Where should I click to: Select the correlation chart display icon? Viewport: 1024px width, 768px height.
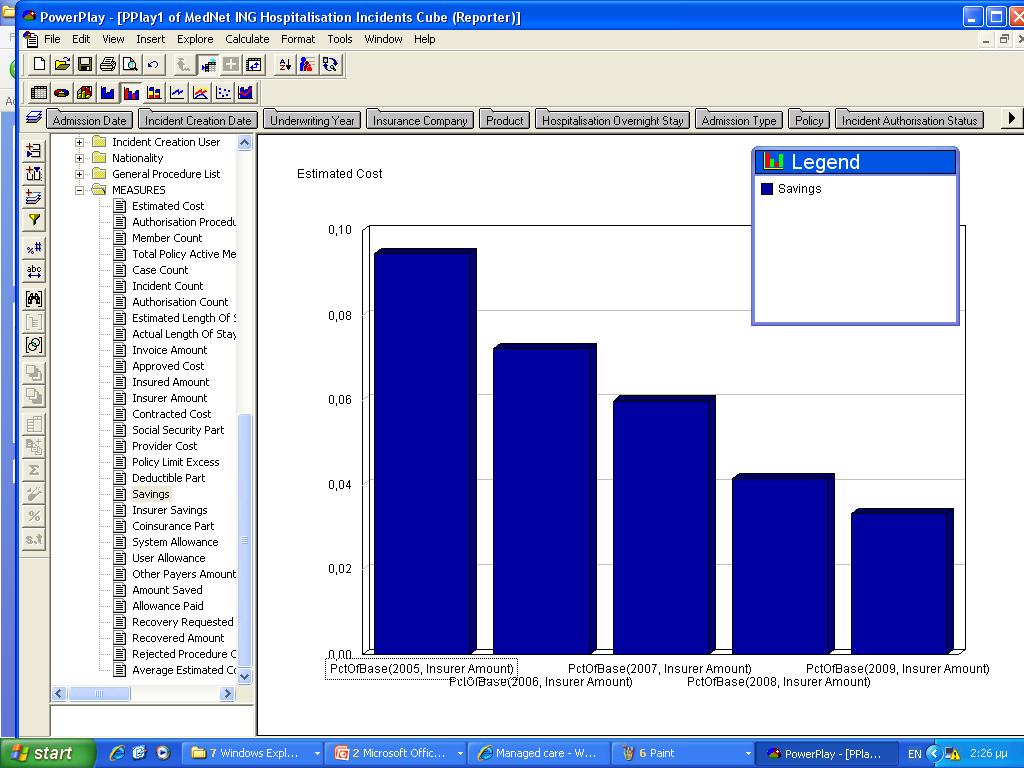246,93
